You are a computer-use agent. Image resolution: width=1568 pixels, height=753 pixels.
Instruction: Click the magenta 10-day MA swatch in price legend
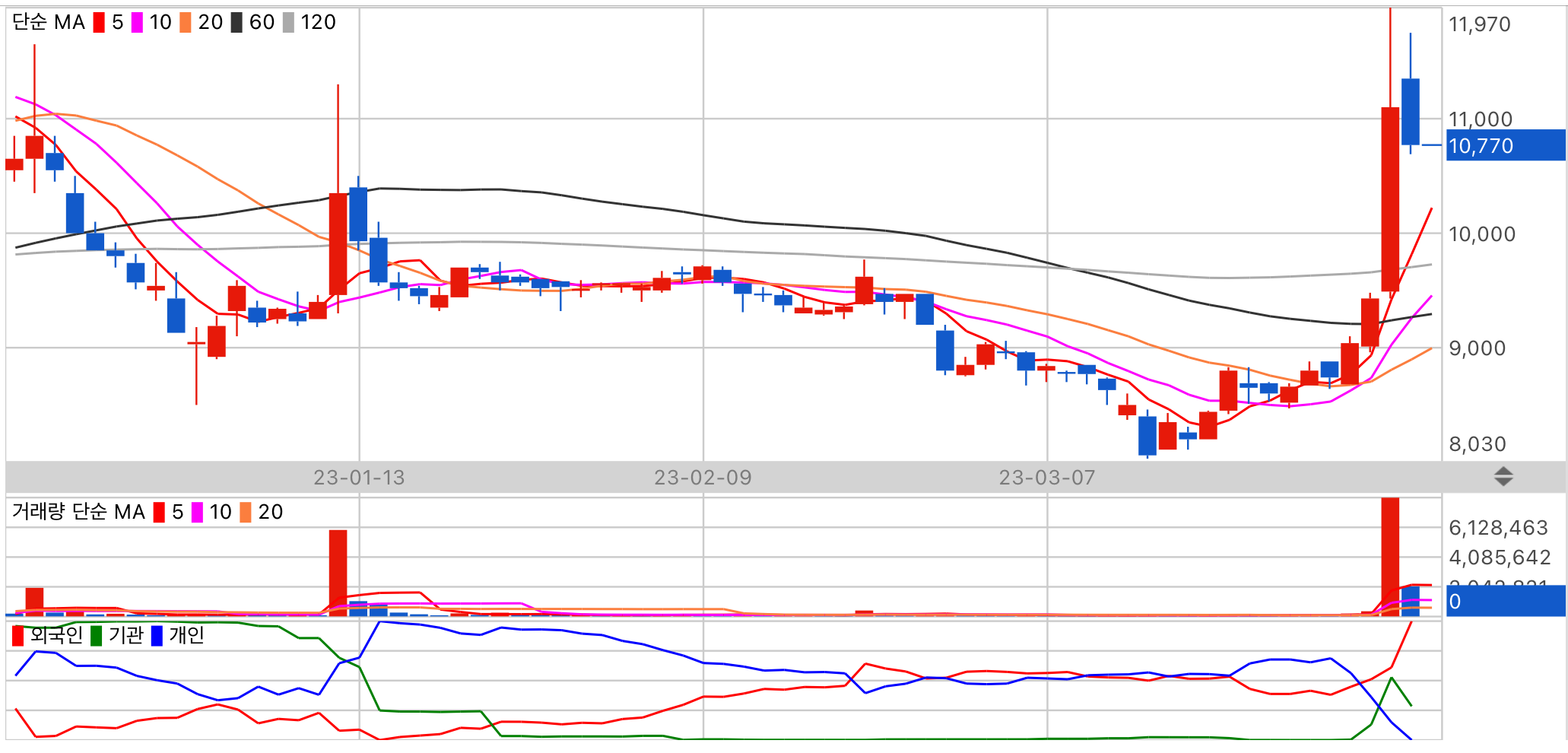137,23
